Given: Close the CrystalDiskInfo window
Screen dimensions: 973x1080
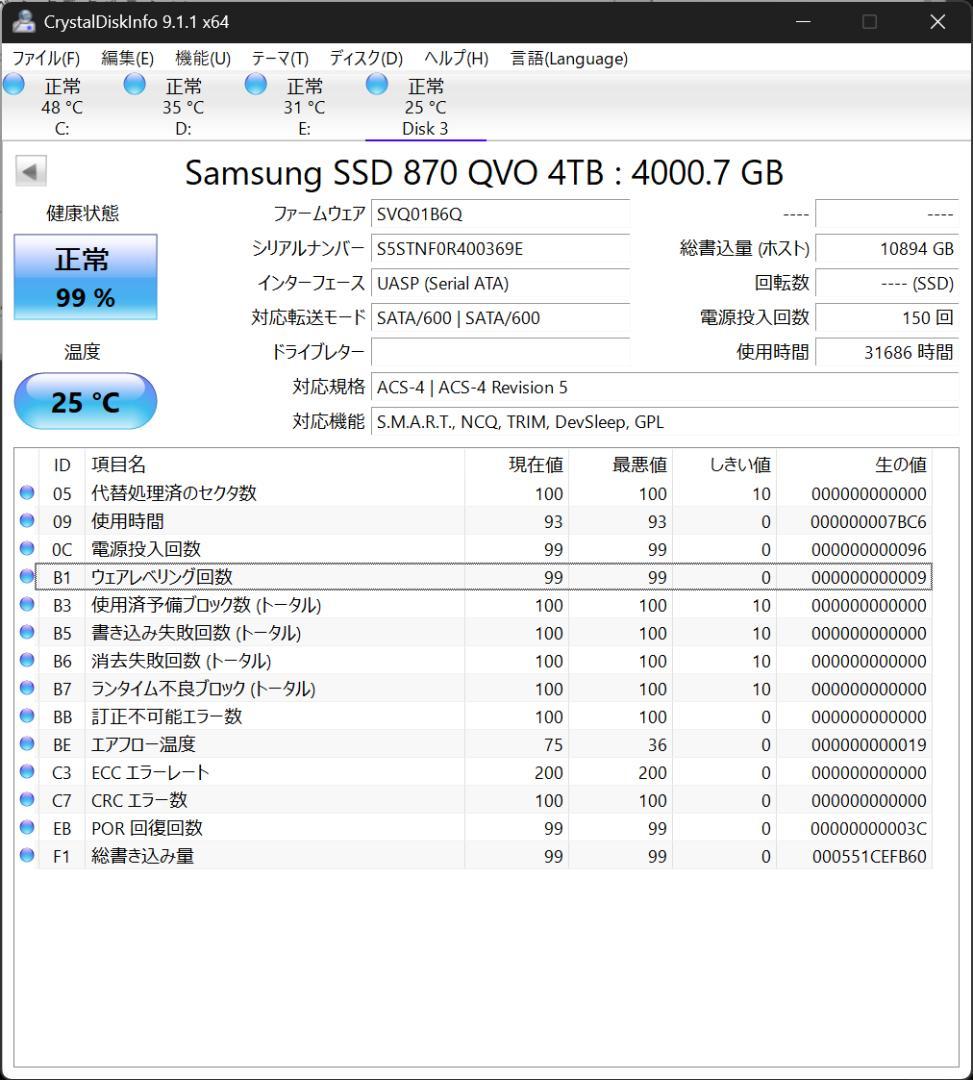Looking at the screenshot, I should pos(937,22).
